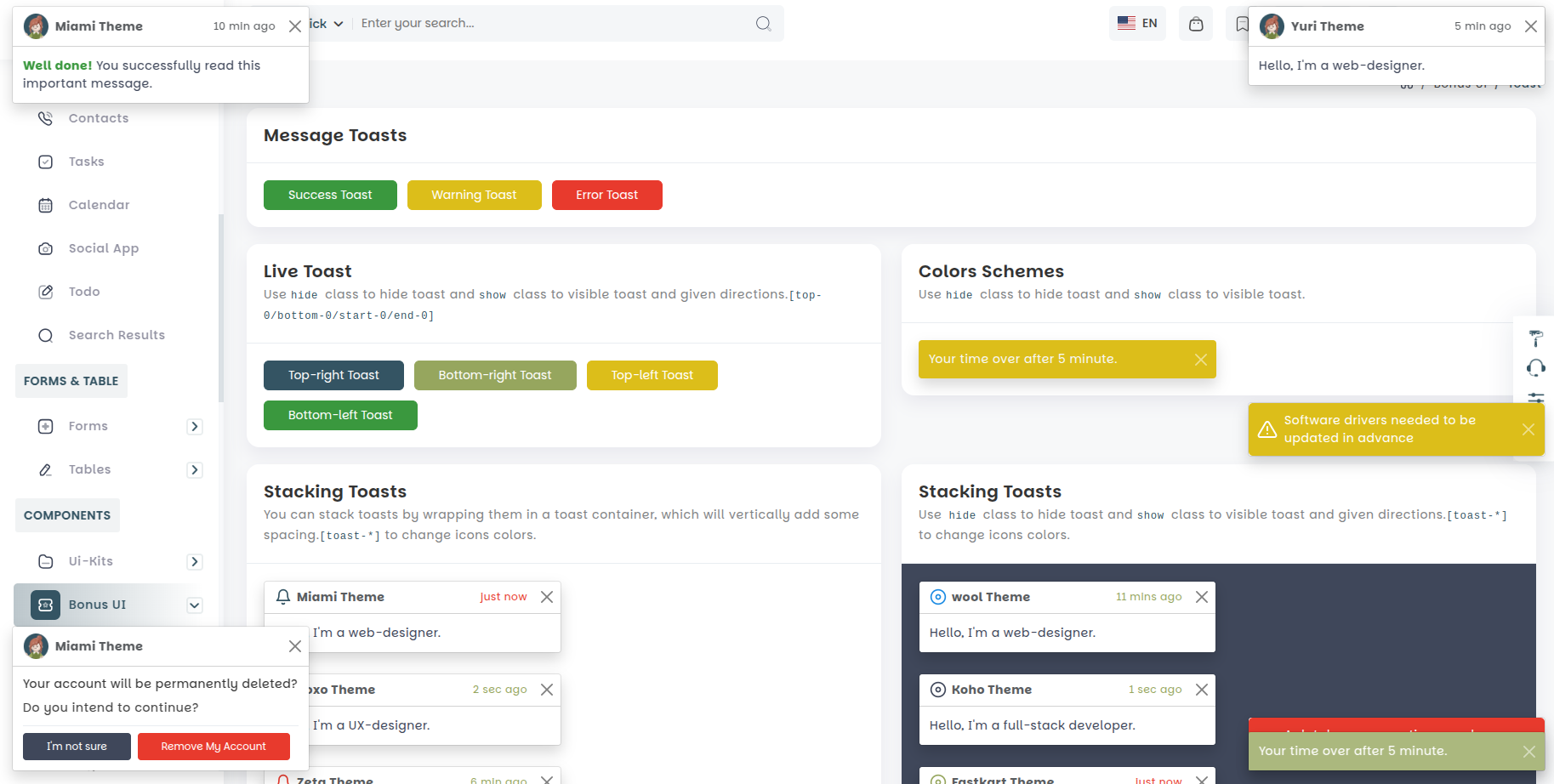Click the Success Toast button
This screenshot has height=784, width=1554.
[330, 195]
